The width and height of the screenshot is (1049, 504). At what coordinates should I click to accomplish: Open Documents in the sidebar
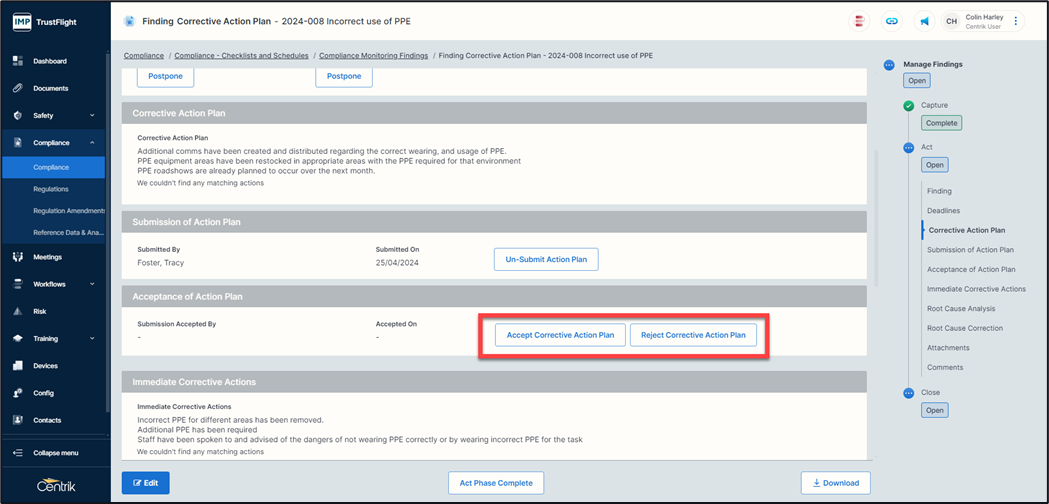(x=50, y=88)
